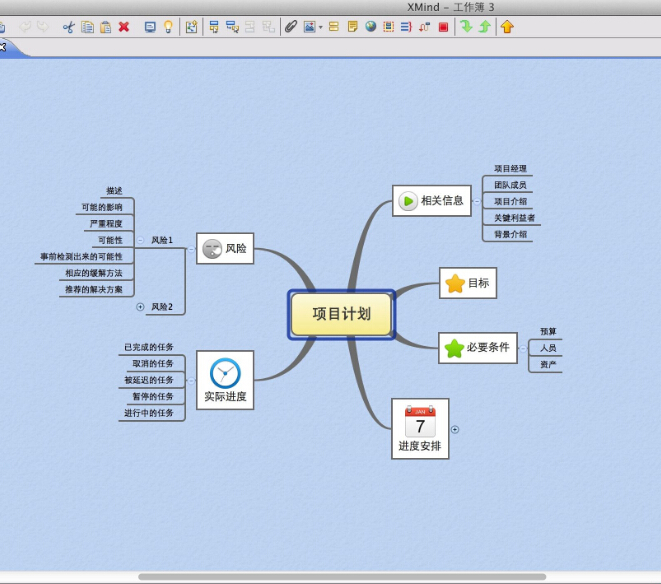Create a new sheet with the map icon

coord(191,27)
